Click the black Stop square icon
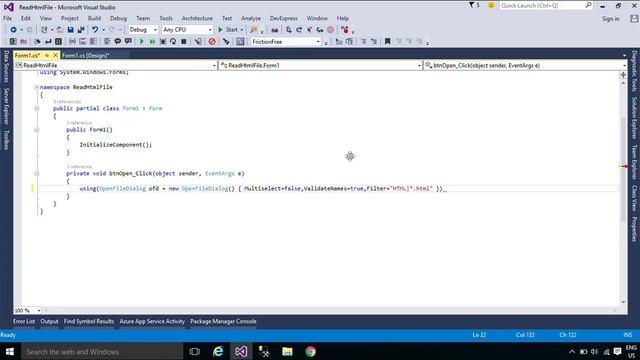Viewport: 640px width, 360px height. tap(184, 42)
